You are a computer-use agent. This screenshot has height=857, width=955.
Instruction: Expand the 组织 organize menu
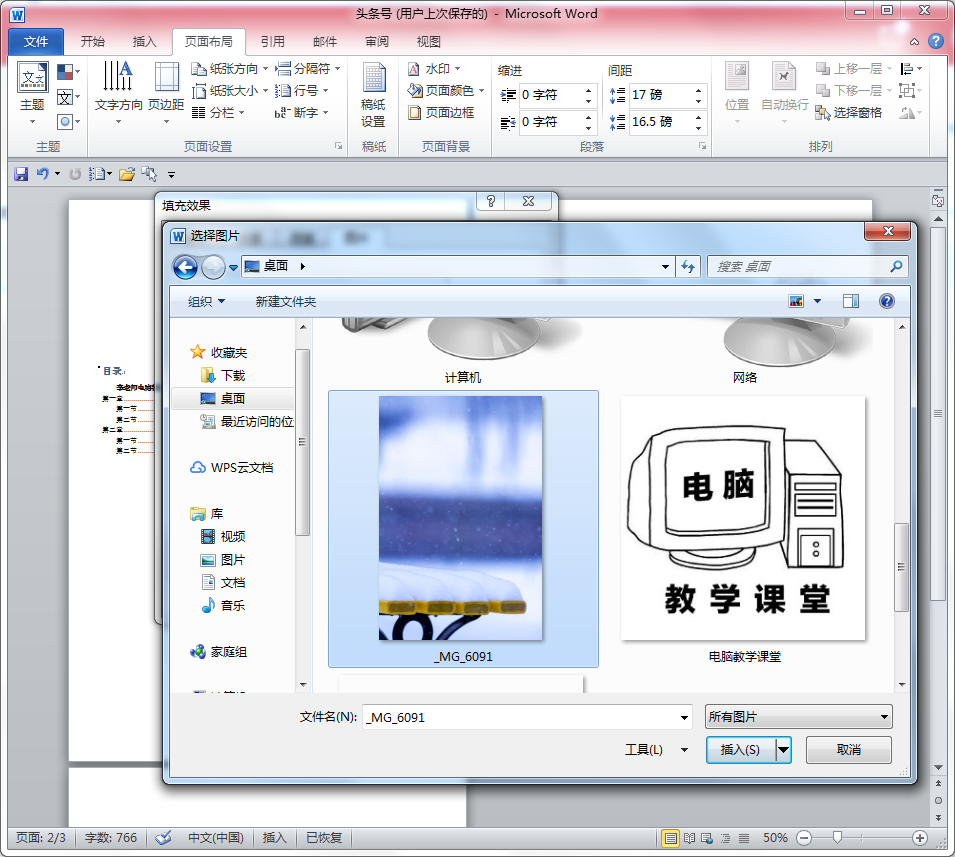click(x=206, y=301)
